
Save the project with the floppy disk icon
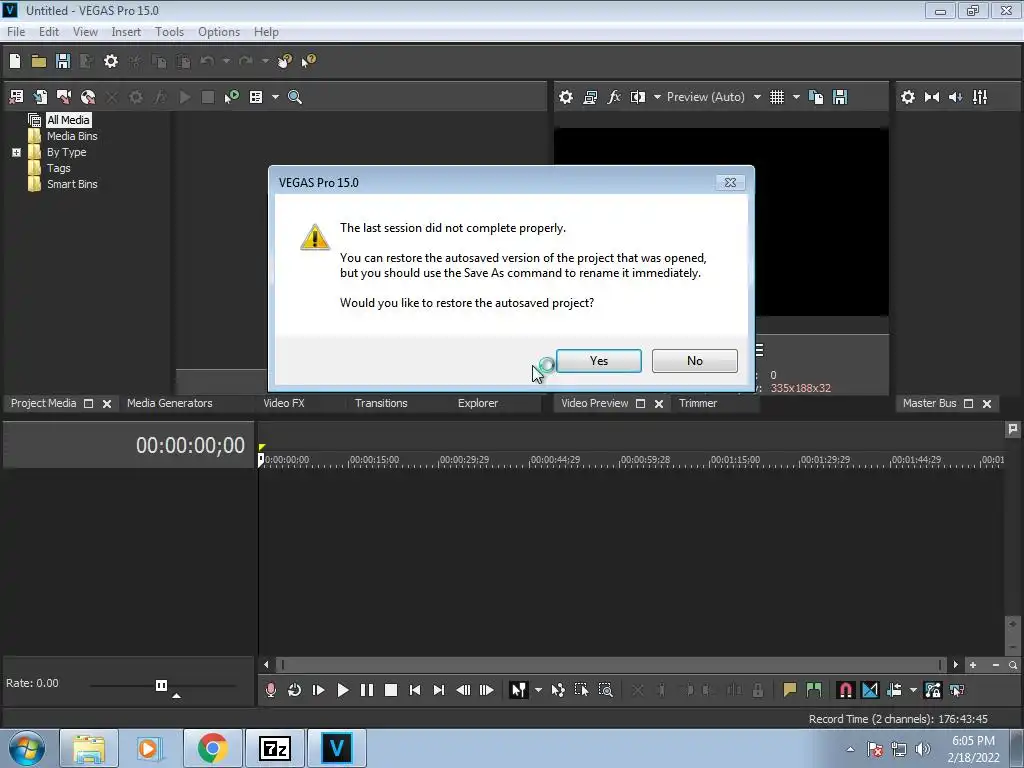click(63, 61)
